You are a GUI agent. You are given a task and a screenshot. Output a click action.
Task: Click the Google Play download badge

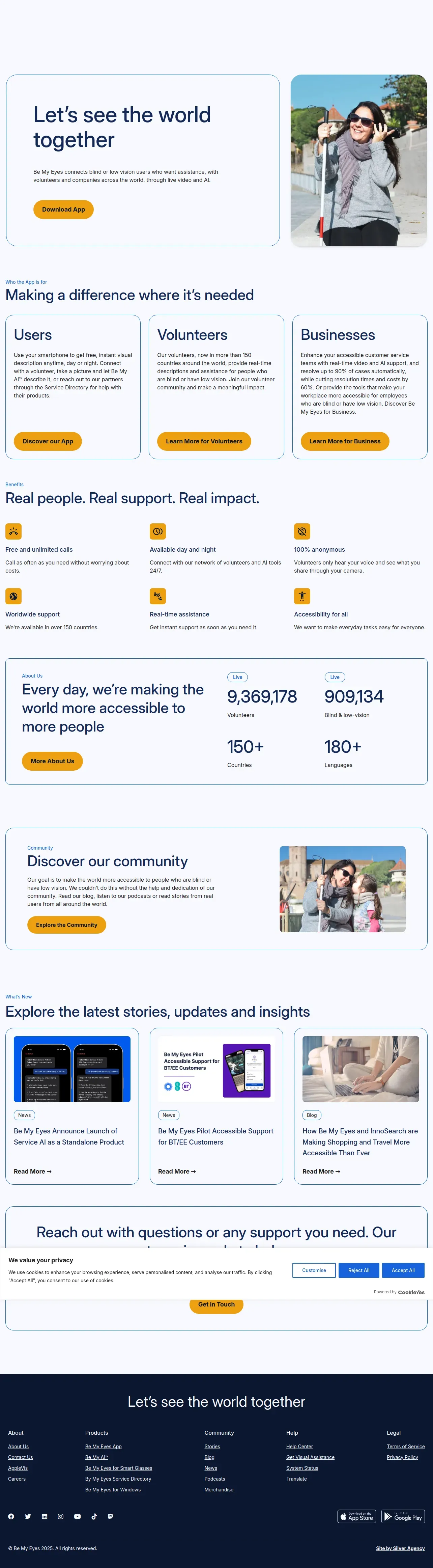pyautogui.click(x=403, y=1516)
